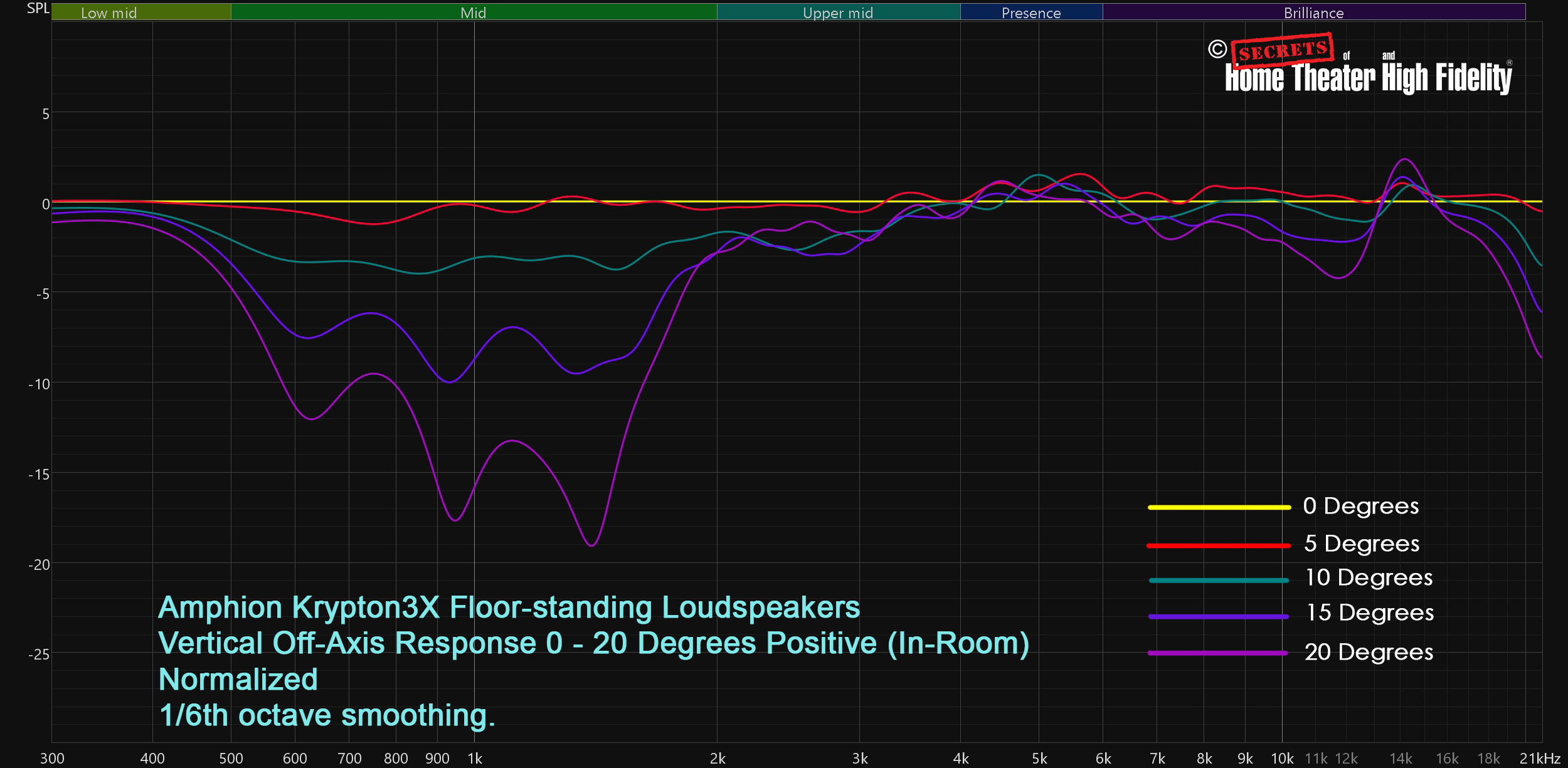This screenshot has width=1568, height=768.
Task: Click the Amphion Krypton3X title line
Action: pyautogui.click(x=509, y=608)
